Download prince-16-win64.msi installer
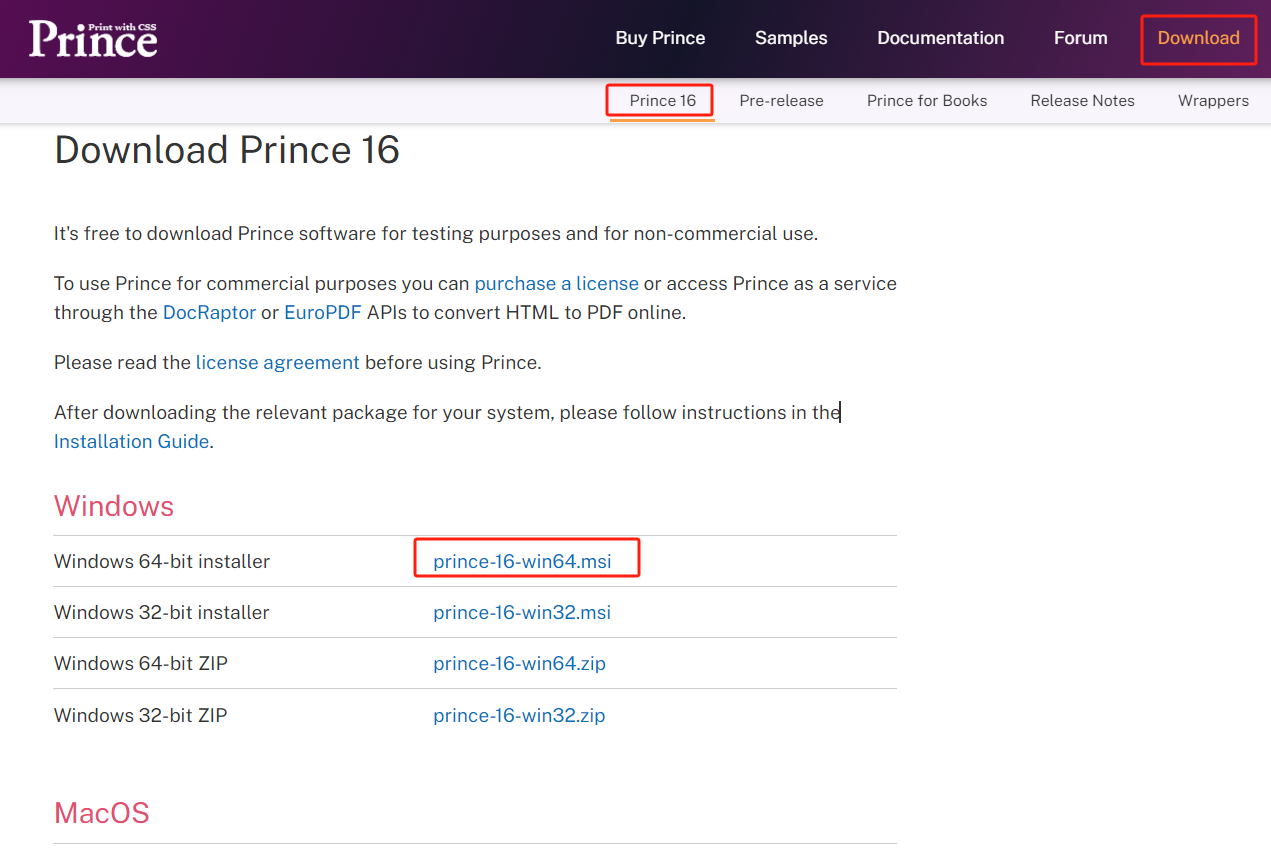The image size is (1271, 855). pyautogui.click(x=522, y=561)
